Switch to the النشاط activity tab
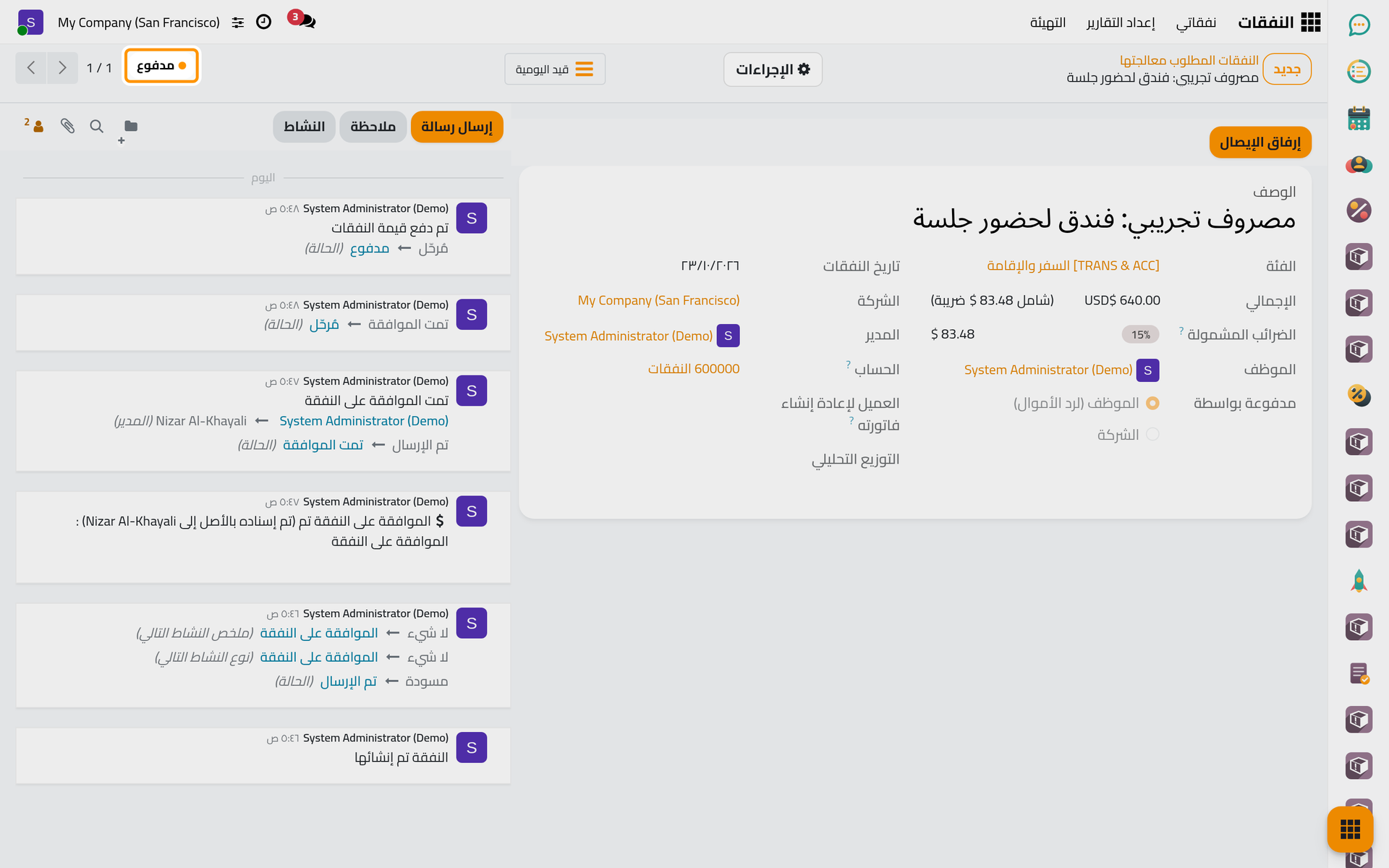The width and height of the screenshot is (1389, 868). (304, 127)
